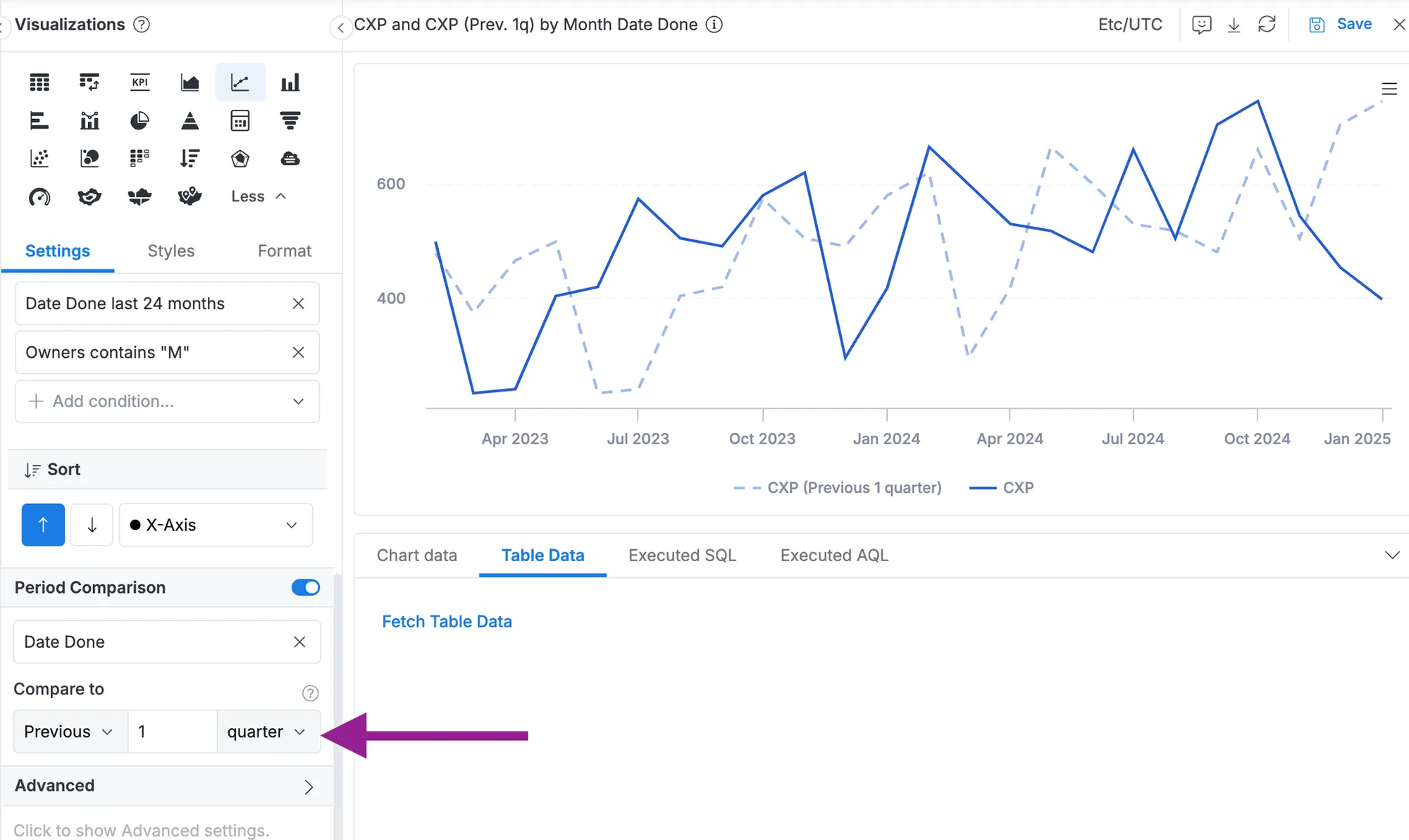Save the visualization
Image resolution: width=1409 pixels, height=840 pixels.
(1340, 25)
